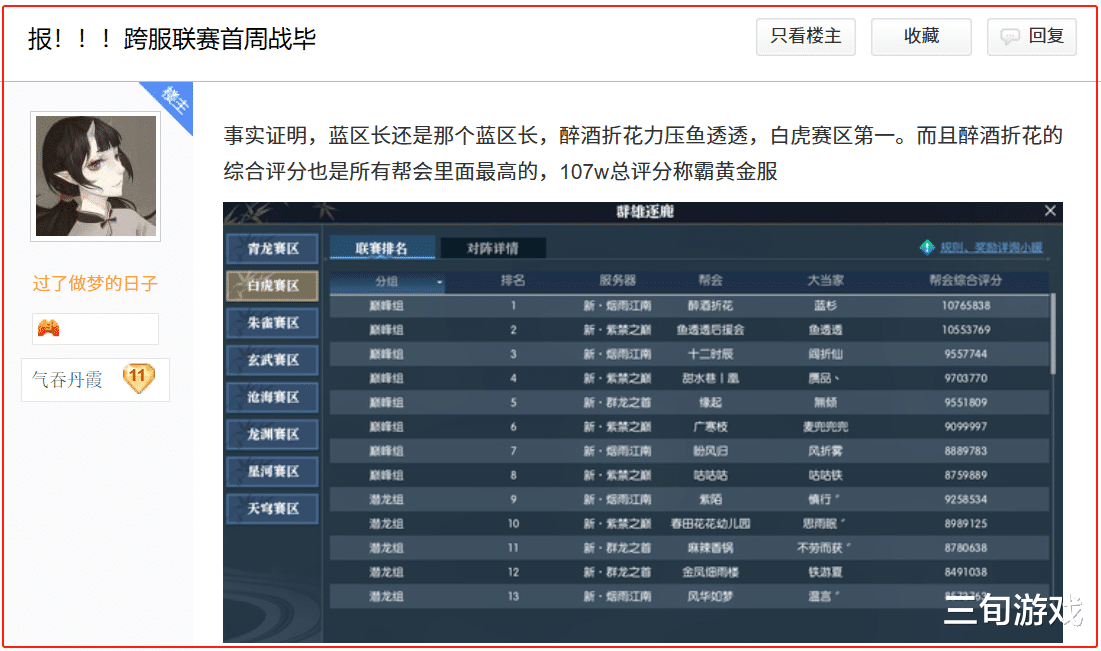
Task: Click the 服务器 column header
Action: (617, 281)
